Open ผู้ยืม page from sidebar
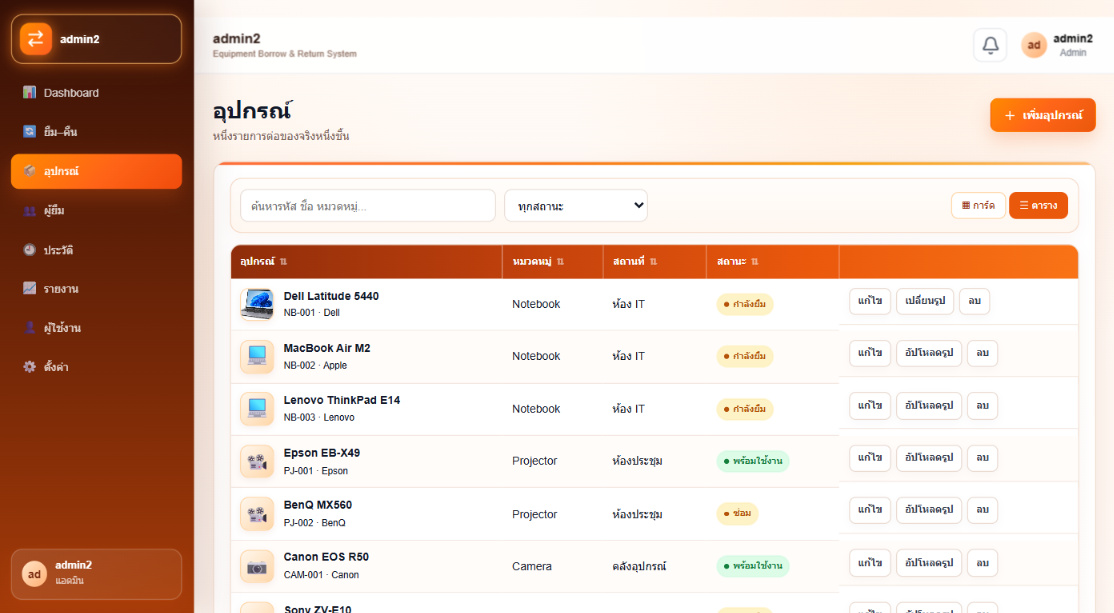The height and width of the screenshot is (613, 1114). [97, 210]
